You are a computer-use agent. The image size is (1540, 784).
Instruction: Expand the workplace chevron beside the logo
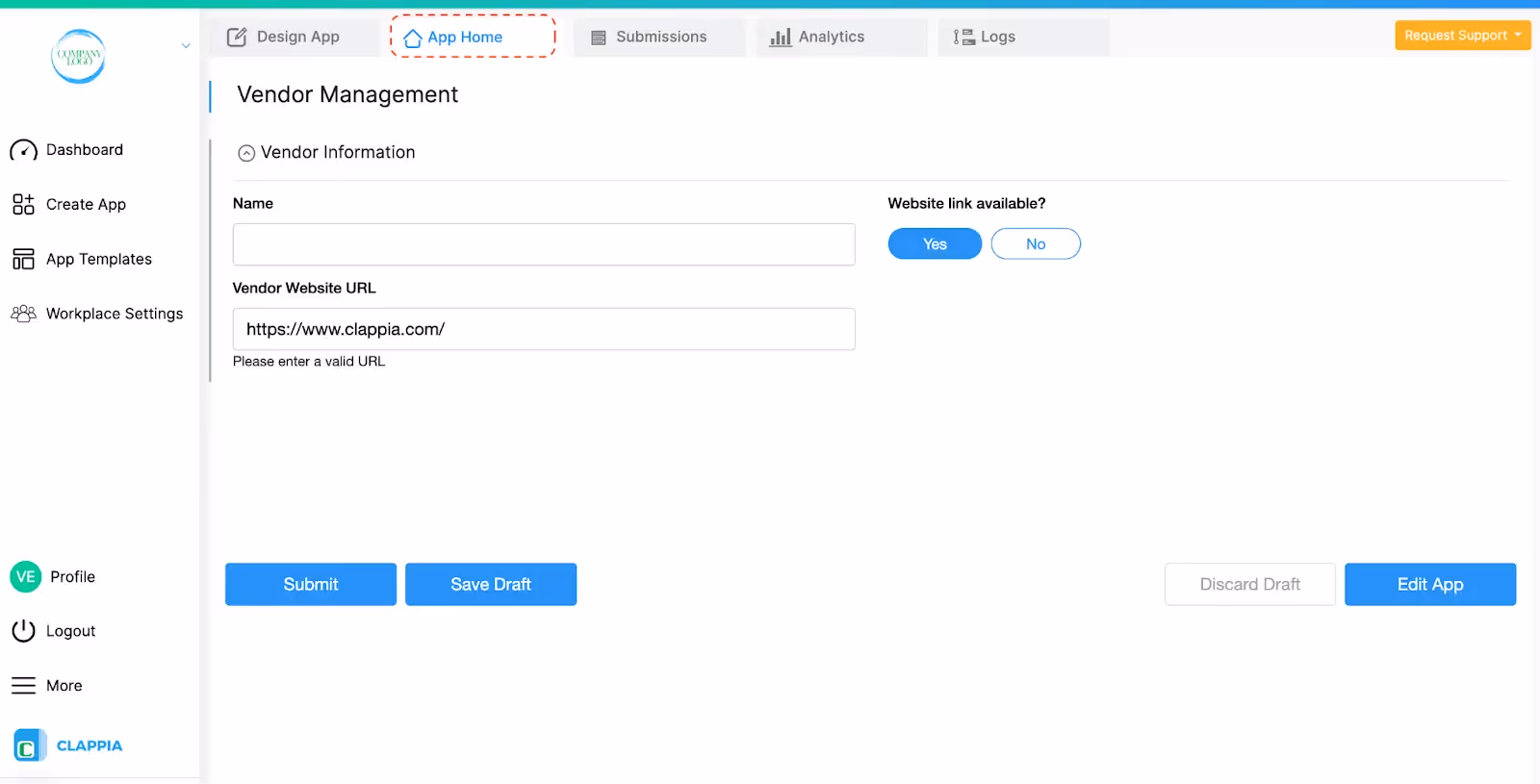point(186,45)
